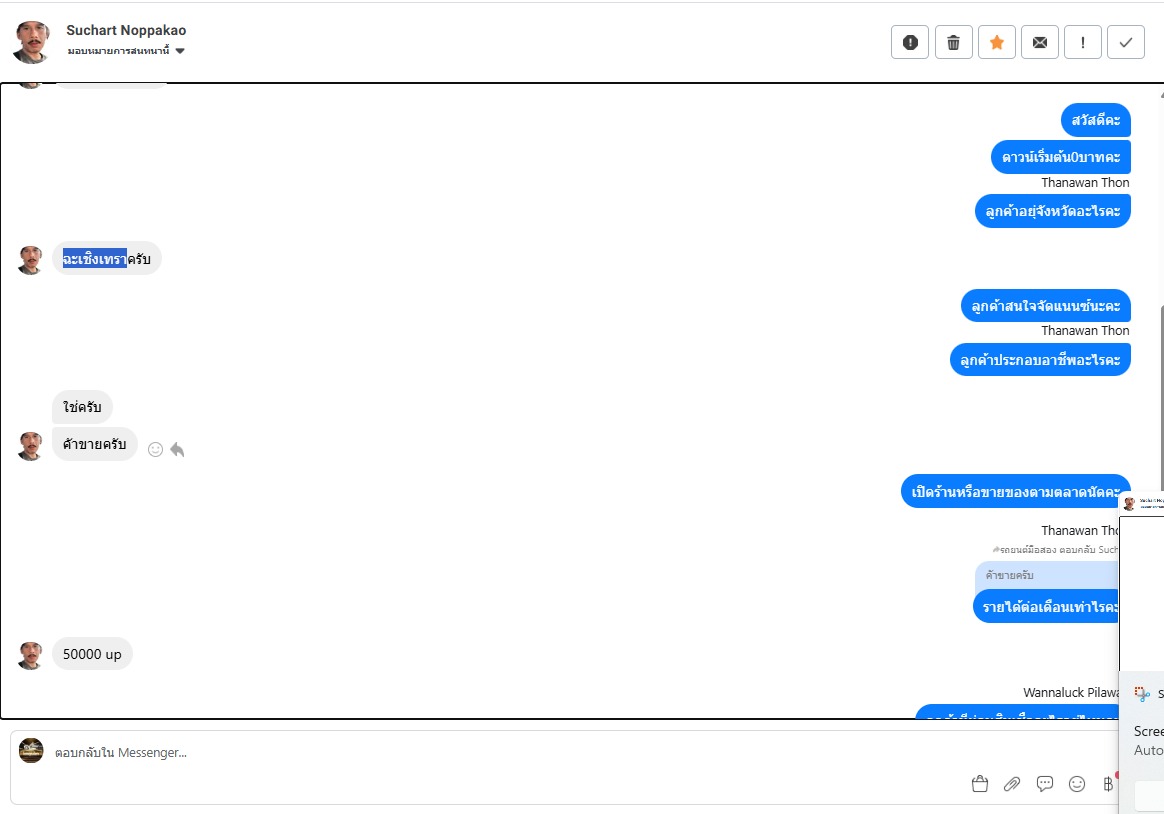Open Suchart's profile picture in header

coord(32,41)
